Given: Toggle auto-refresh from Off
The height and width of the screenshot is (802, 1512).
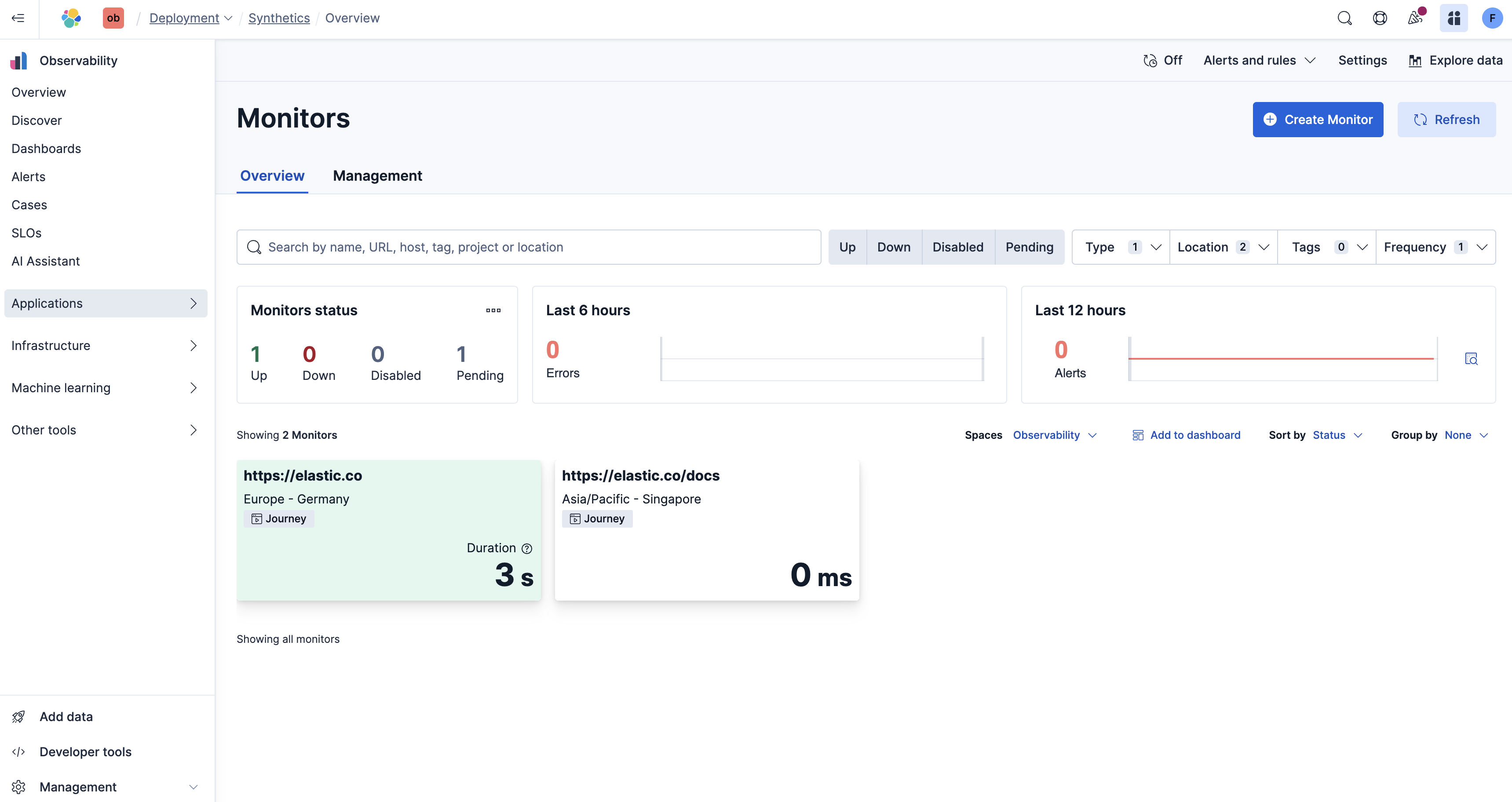Looking at the screenshot, I should [x=1162, y=60].
